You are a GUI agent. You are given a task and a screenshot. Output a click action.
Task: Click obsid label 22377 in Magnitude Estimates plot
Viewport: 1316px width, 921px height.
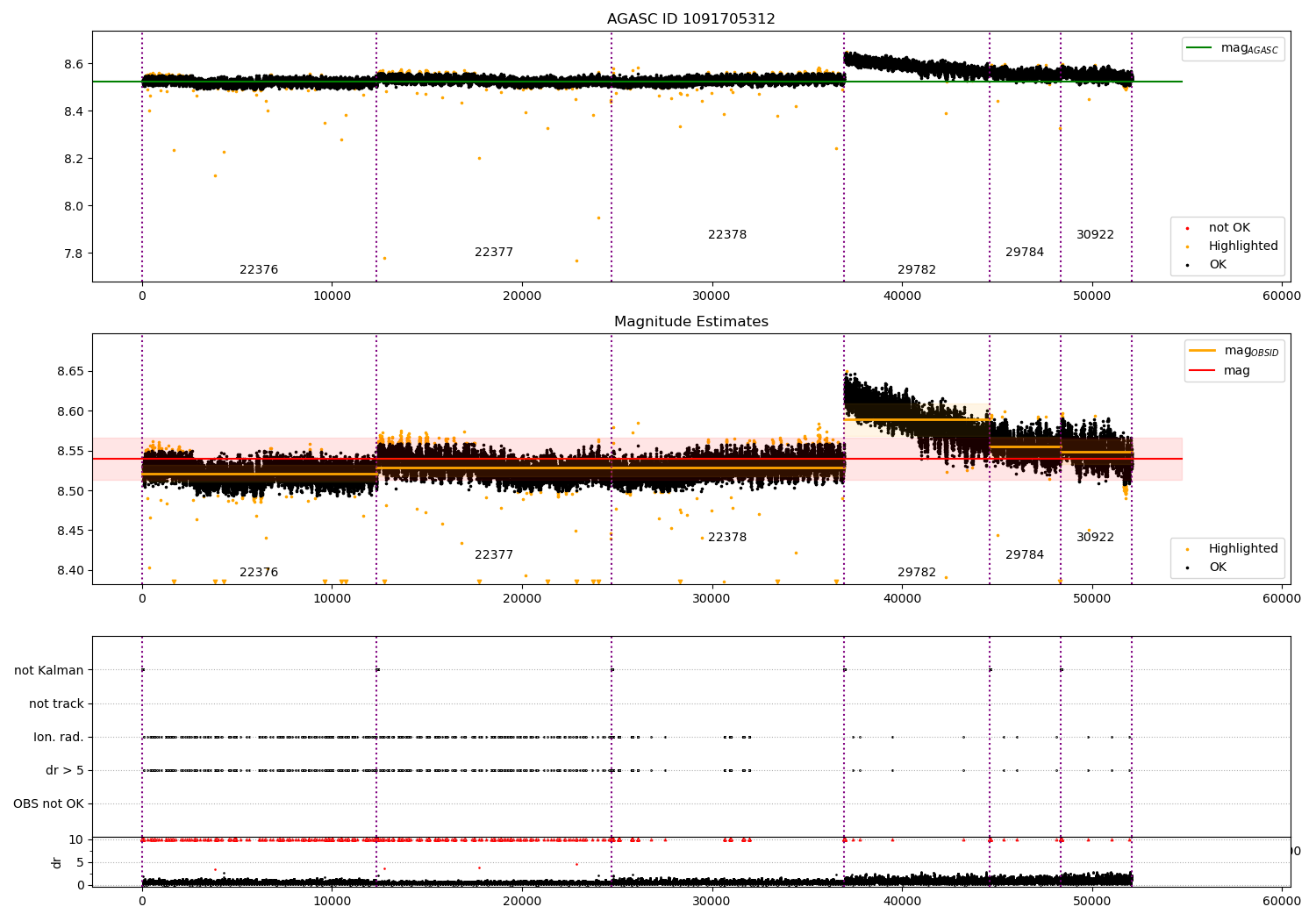pos(494,555)
